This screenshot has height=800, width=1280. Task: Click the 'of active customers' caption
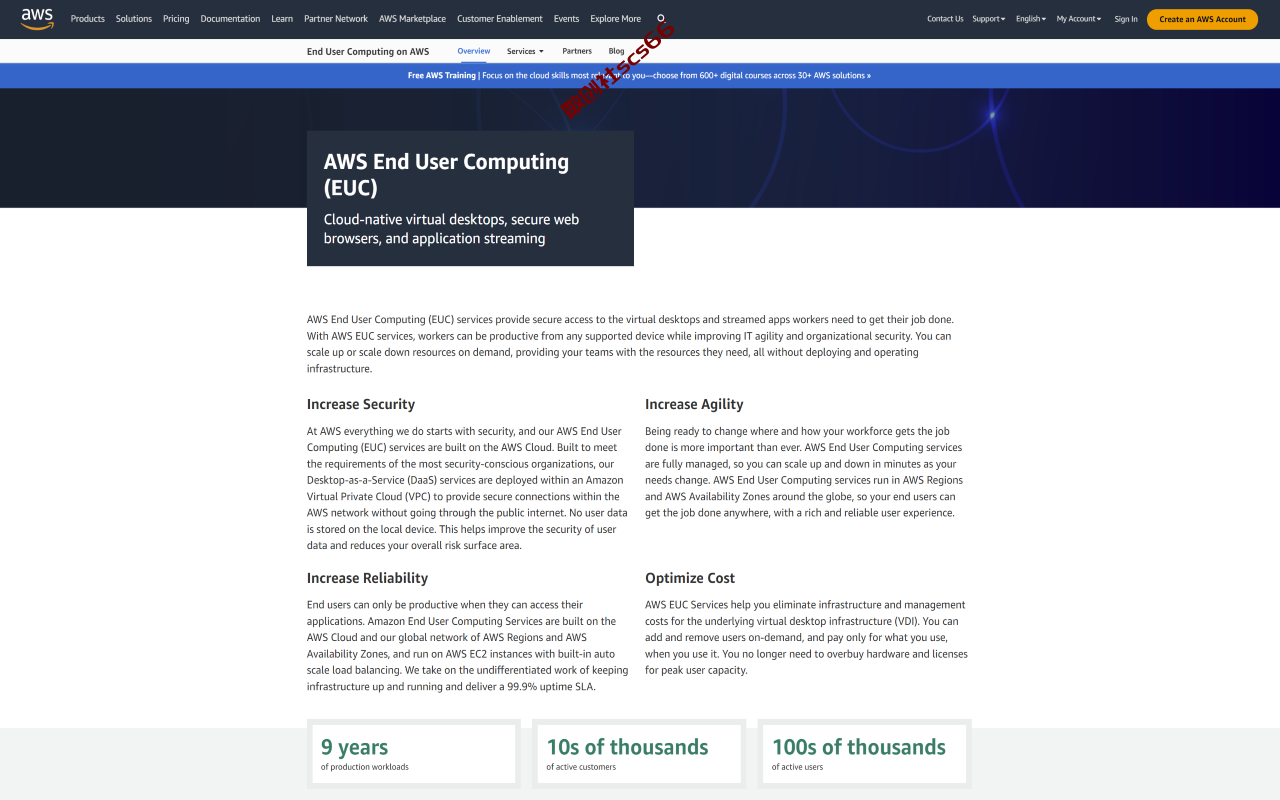click(x=581, y=767)
